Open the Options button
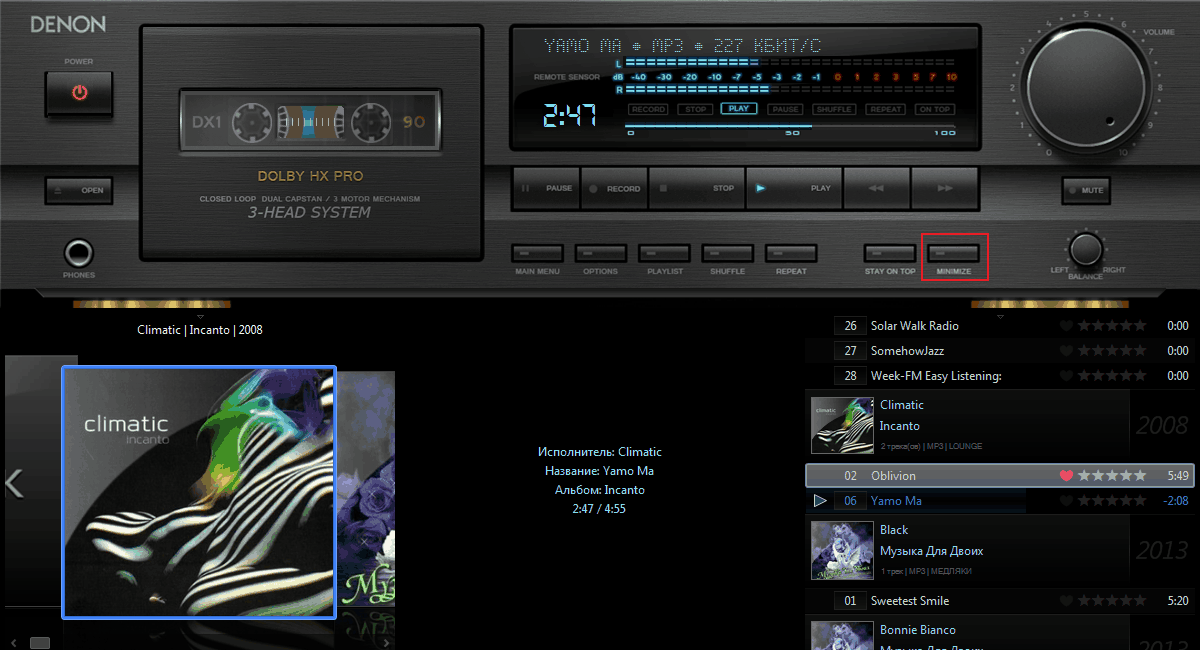 click(x=600, y=253)
